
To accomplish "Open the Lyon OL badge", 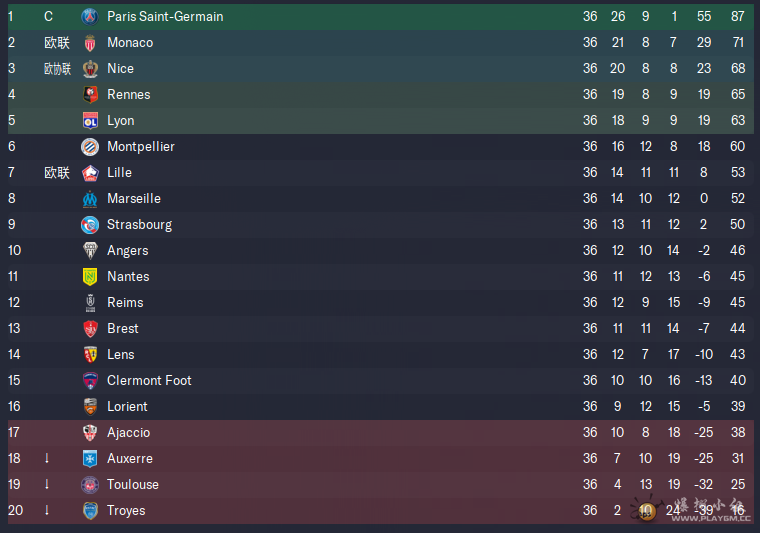I will [x=90, y=121].
